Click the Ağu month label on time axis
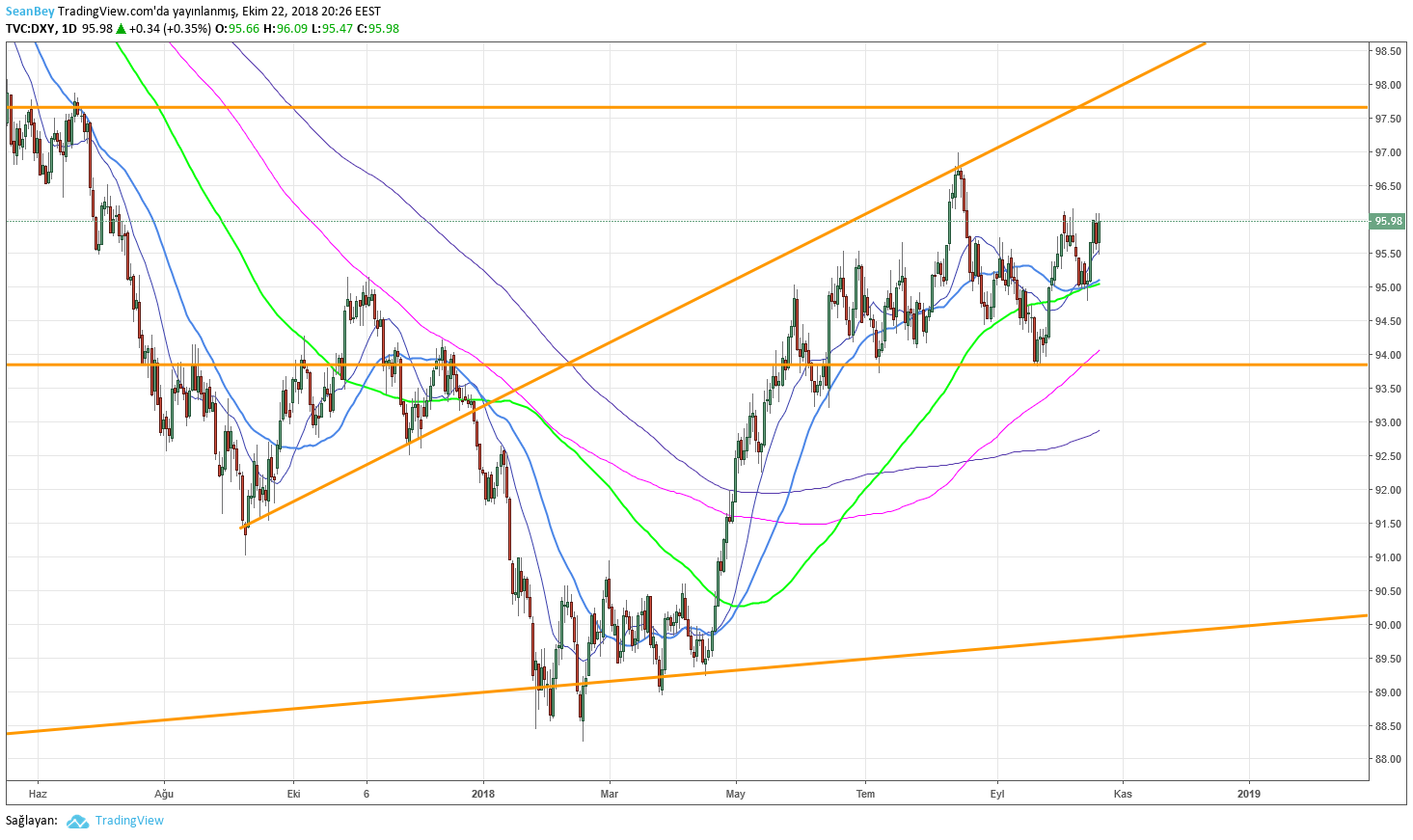This screenshot has height=840, width=1413. (164, 794)
